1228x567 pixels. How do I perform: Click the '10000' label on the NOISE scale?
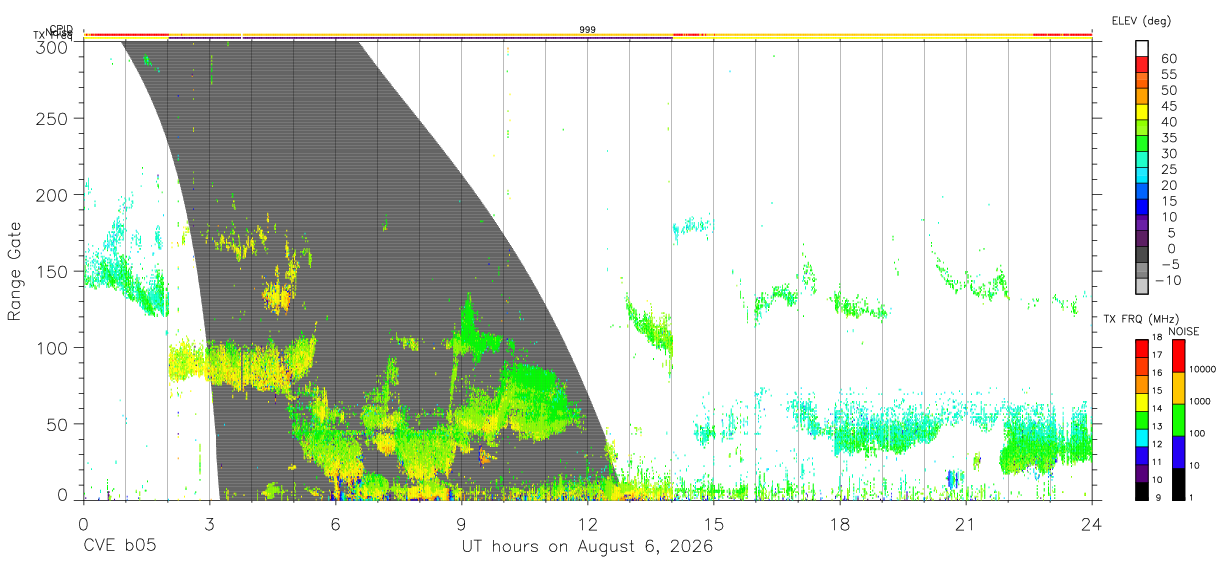1203,370
